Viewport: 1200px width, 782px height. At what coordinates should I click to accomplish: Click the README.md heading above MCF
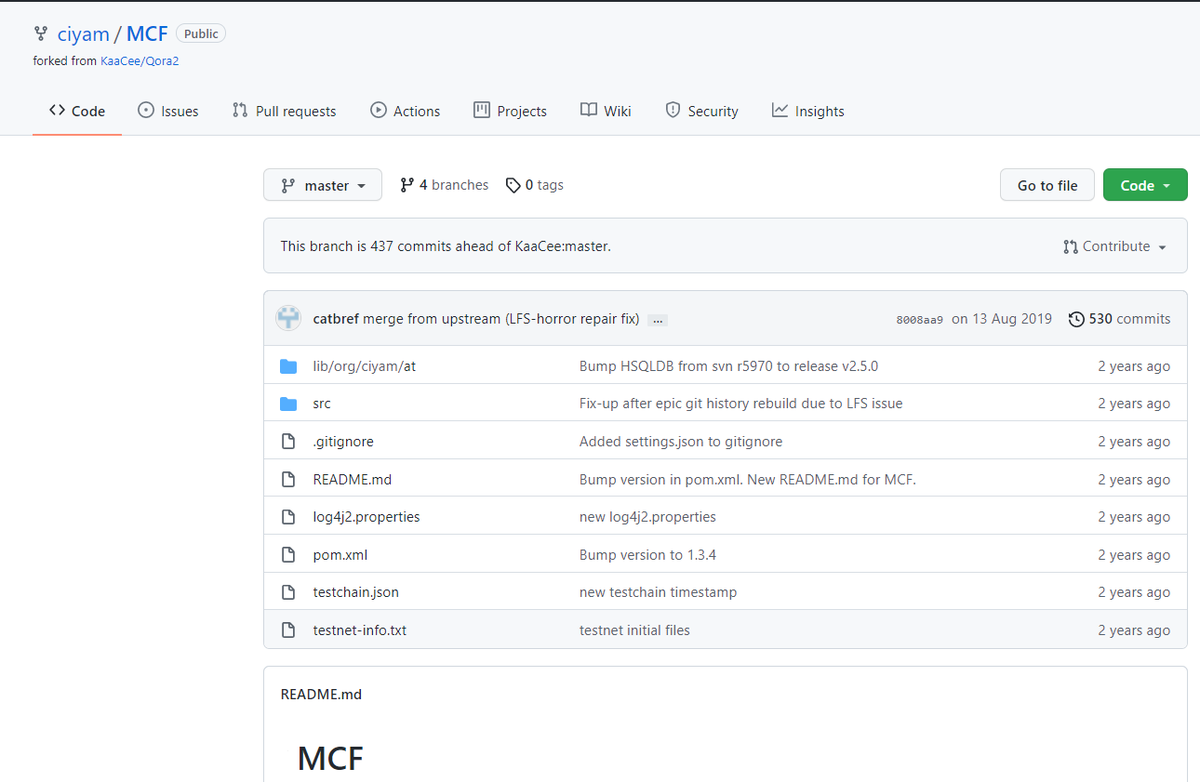coord(321,694)
